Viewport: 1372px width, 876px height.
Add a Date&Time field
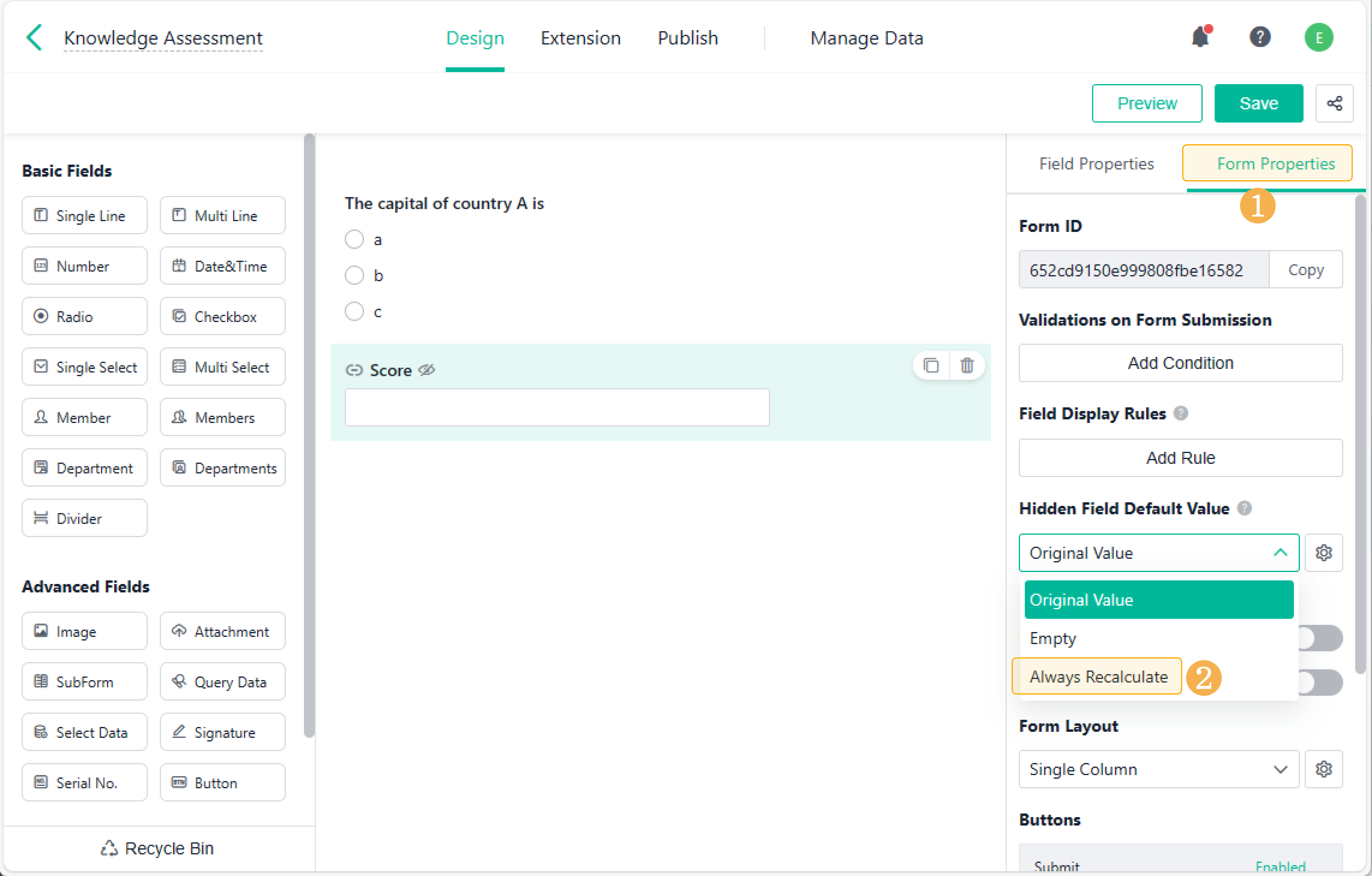pos(223,266)
